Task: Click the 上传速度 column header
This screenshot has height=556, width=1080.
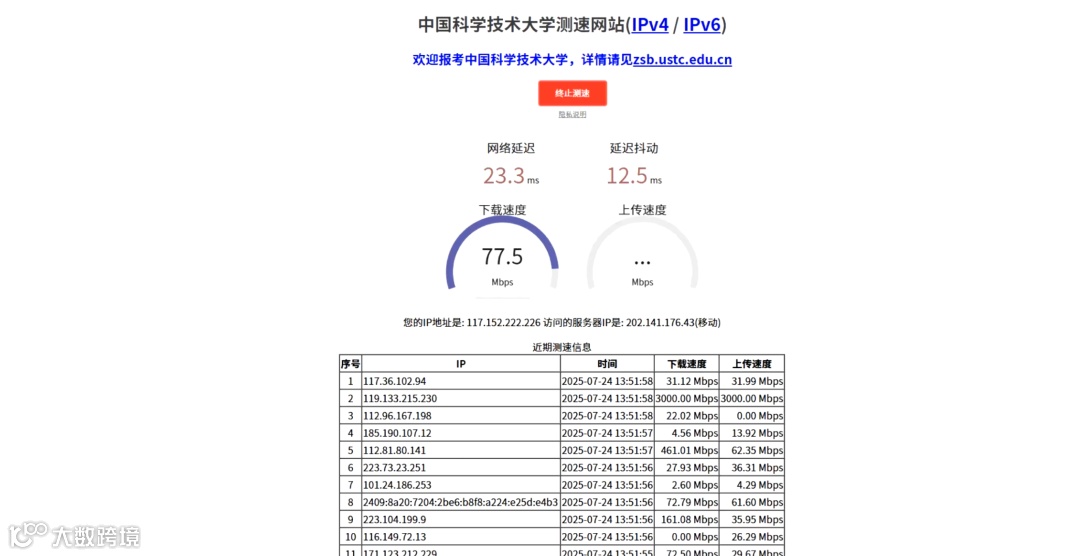Action: pos(751,364)
